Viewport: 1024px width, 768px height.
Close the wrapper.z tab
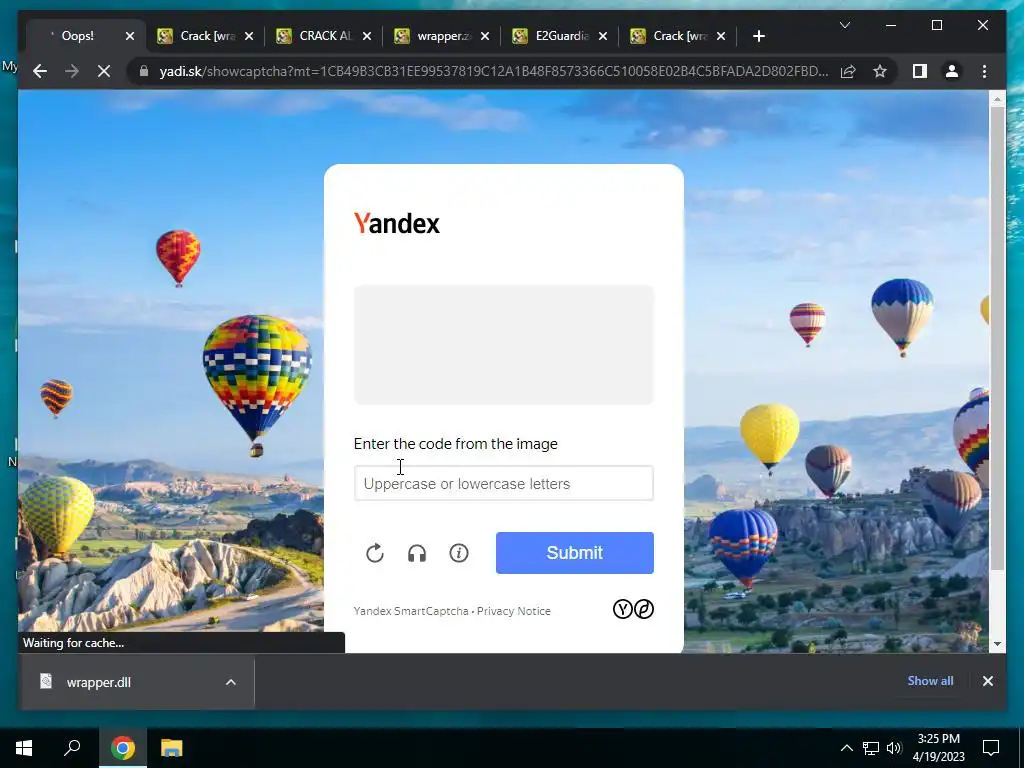[x=485, y=36]
